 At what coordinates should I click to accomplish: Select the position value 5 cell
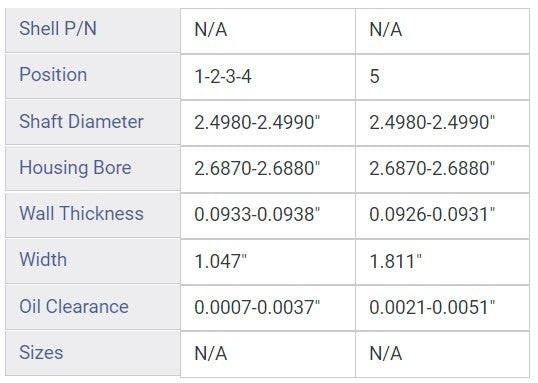443,77
